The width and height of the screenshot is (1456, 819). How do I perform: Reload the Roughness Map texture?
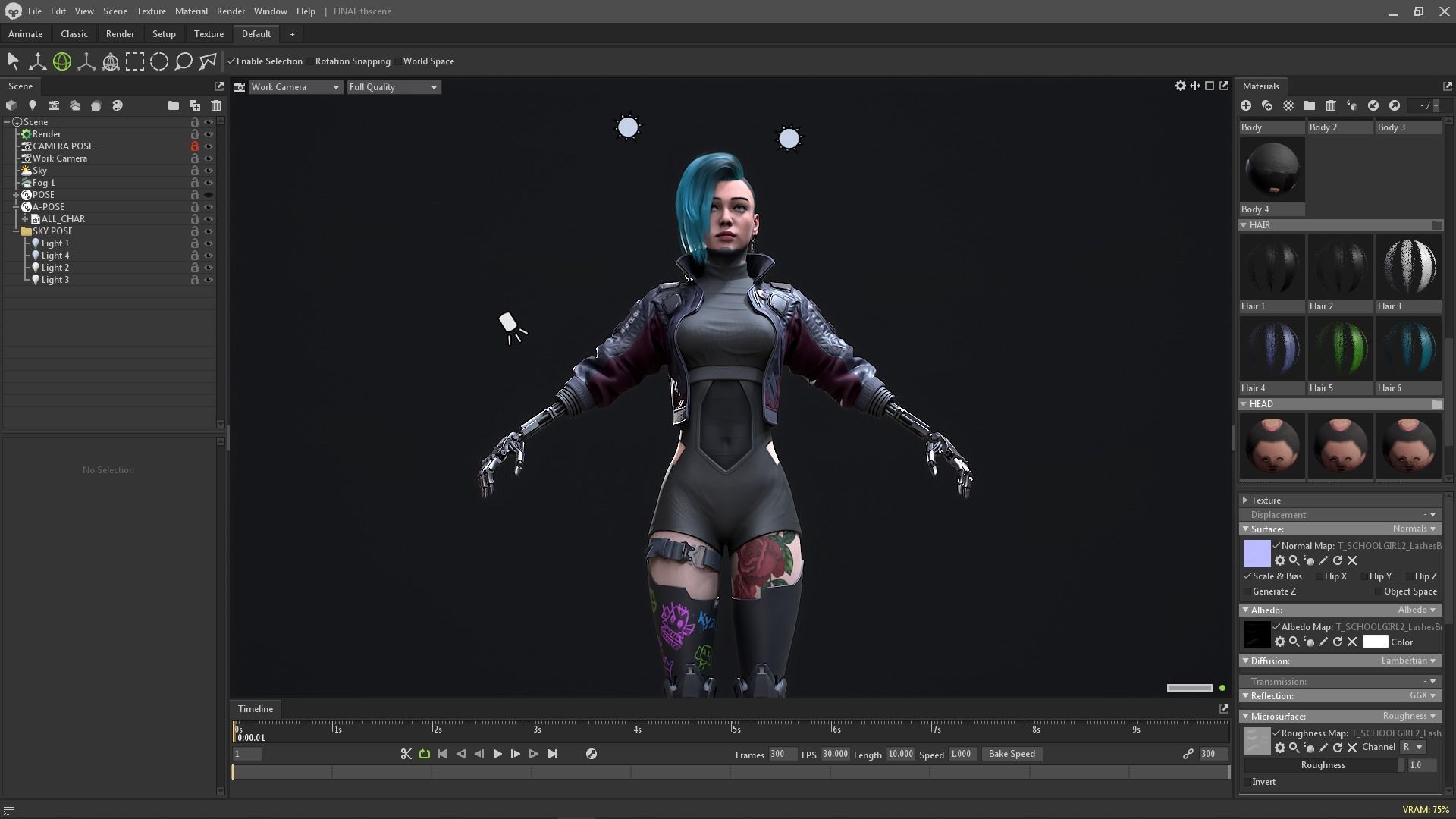pyautogui.click(x=1338, y=748)
